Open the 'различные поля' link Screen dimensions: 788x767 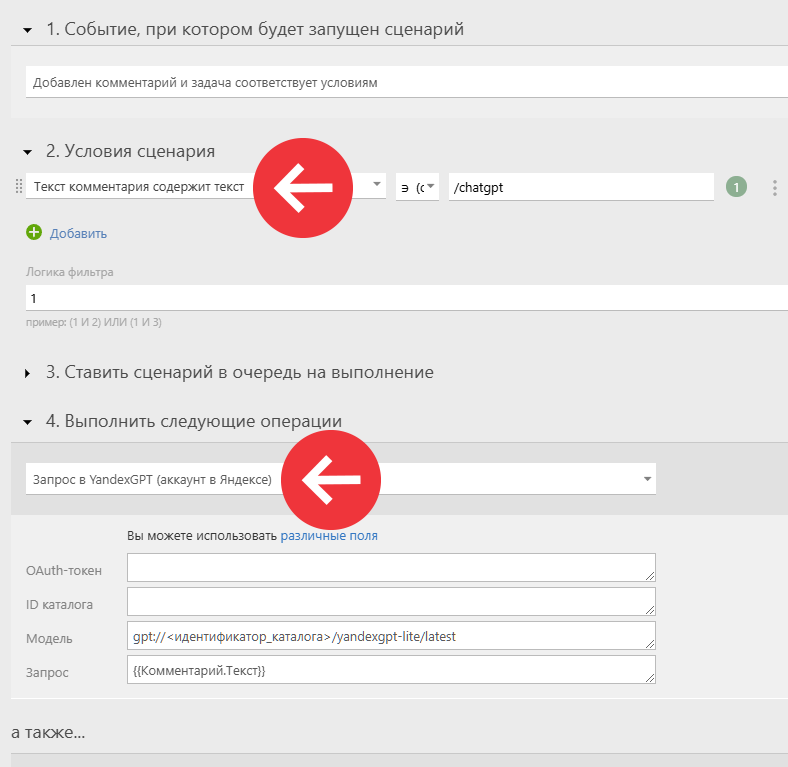coord(329,536)
